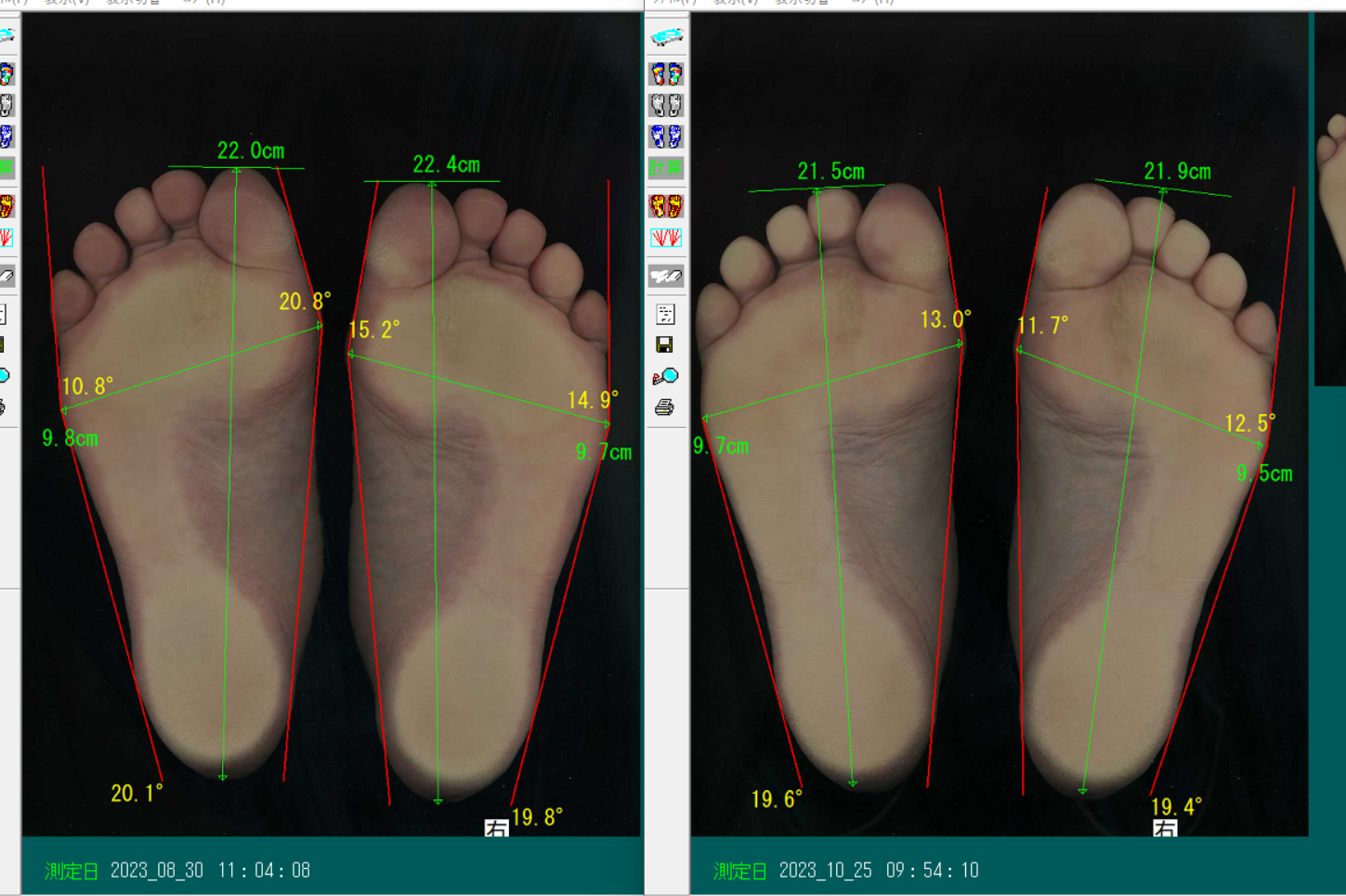Screen dimensions: 1346x896
Task: Show the red-yellow feet view in right toolbar
Action: pyautogui.click(x=666, y=205)
